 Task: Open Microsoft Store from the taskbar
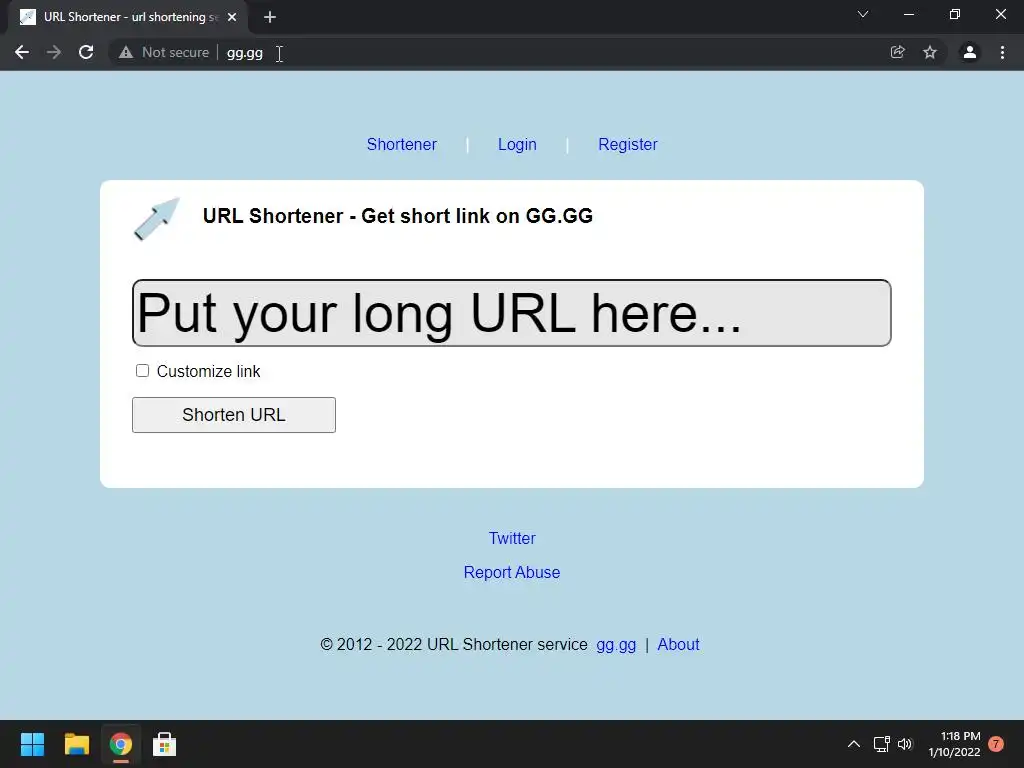(x=165, y=744)
